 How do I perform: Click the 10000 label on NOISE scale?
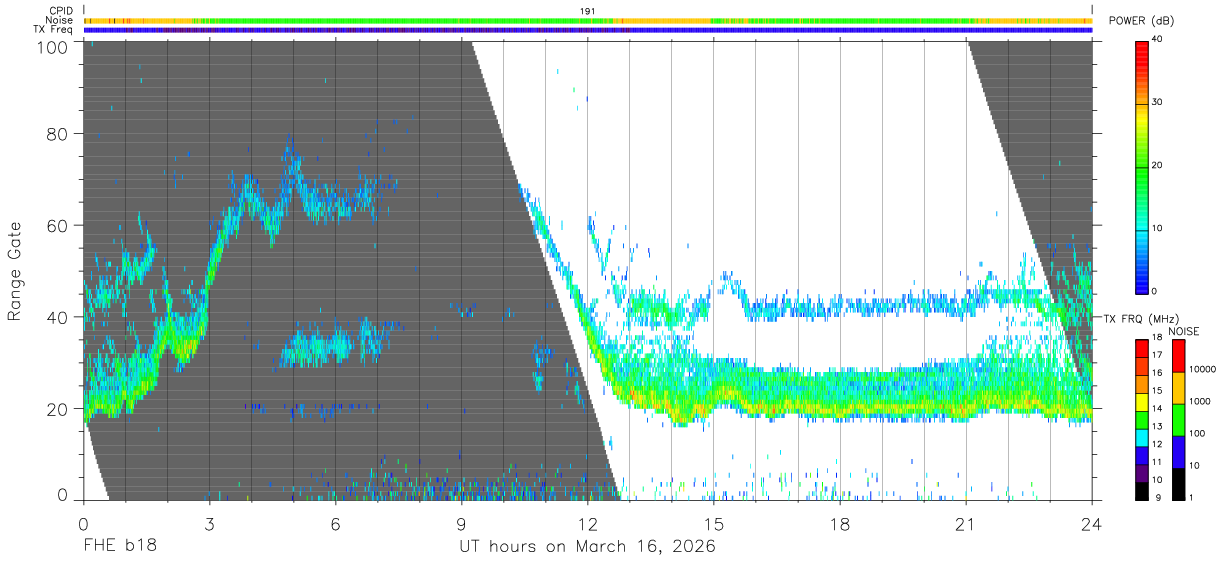(1202, 369)
